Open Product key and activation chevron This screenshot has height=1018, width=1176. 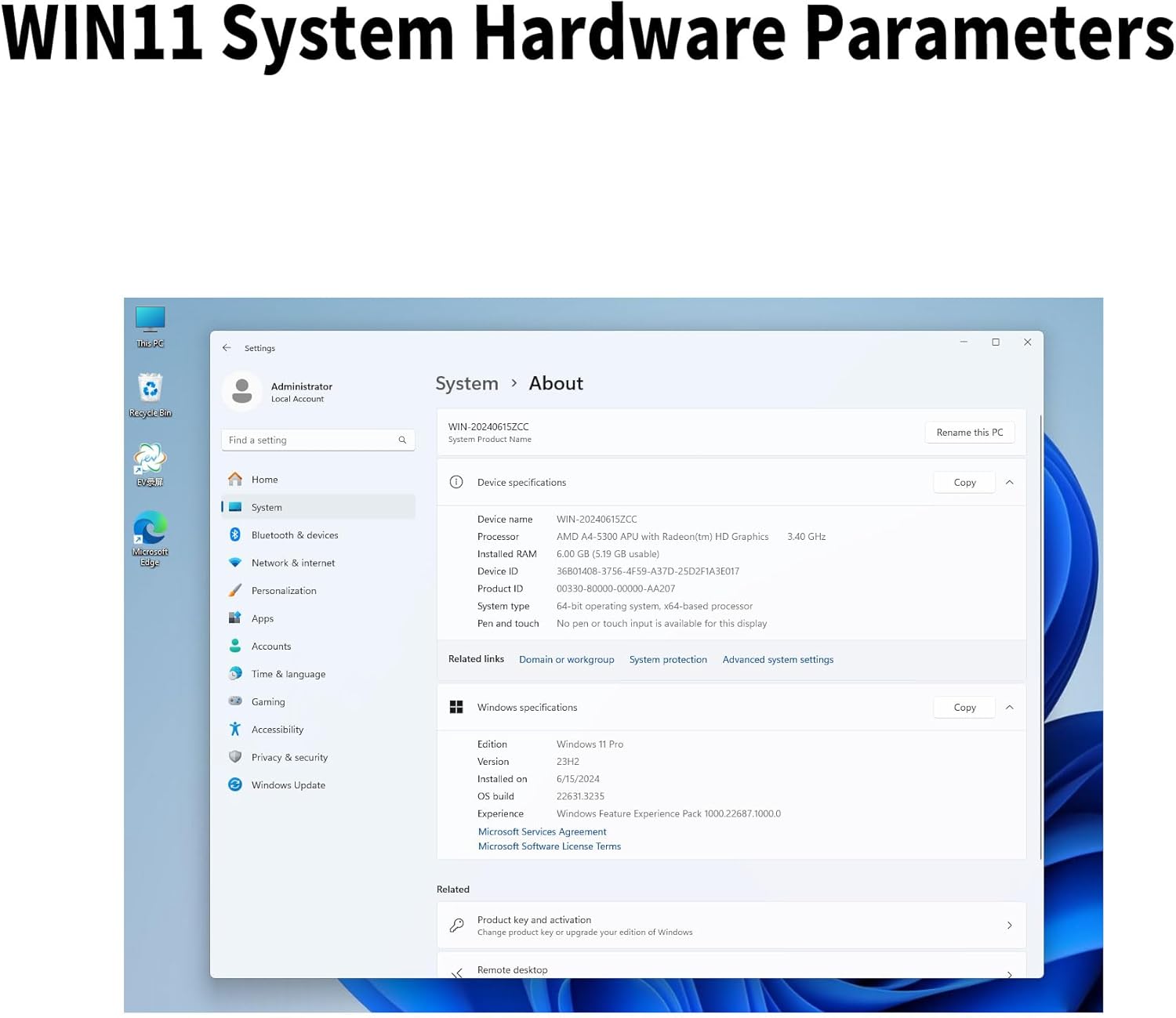1010,926
